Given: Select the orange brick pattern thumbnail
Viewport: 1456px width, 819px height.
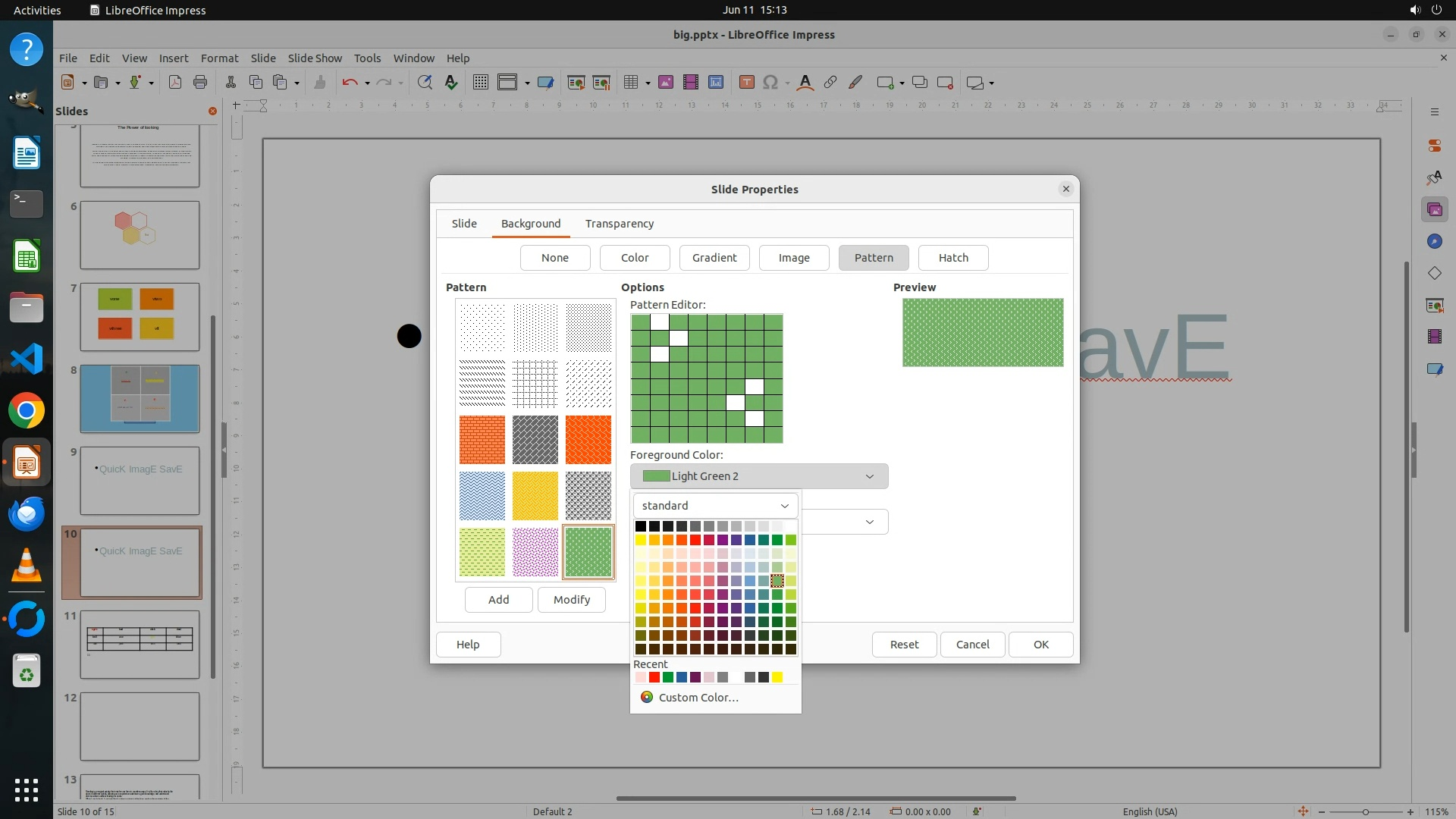Looking at the screenshot, I should tap(482, 439).
